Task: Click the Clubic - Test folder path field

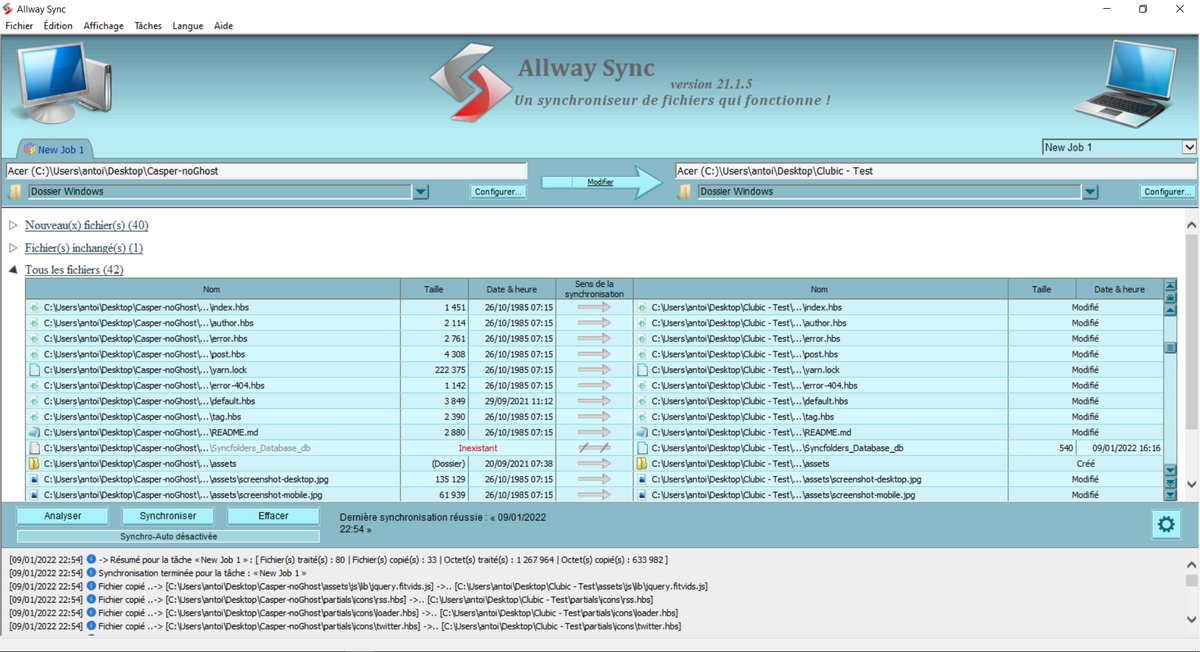Action: click(x=937, y=171)
